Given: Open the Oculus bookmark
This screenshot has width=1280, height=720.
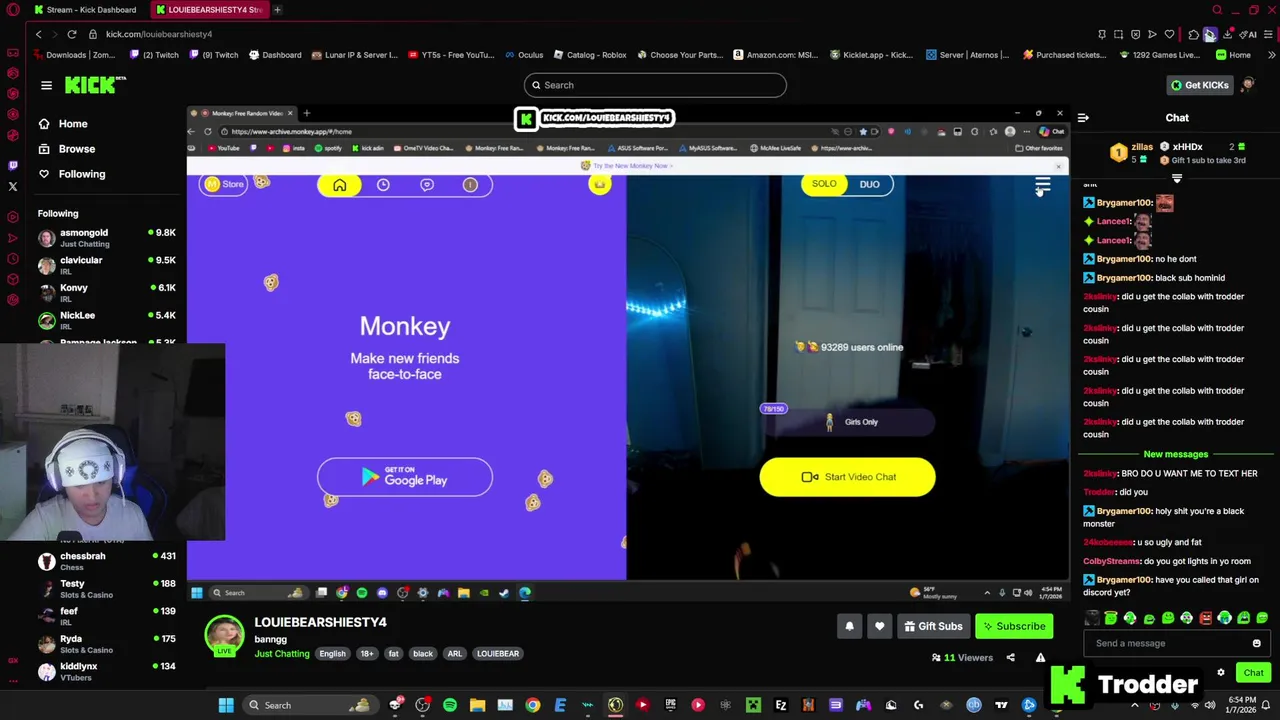Looking at the screenshot, I should tap(523, 55).
